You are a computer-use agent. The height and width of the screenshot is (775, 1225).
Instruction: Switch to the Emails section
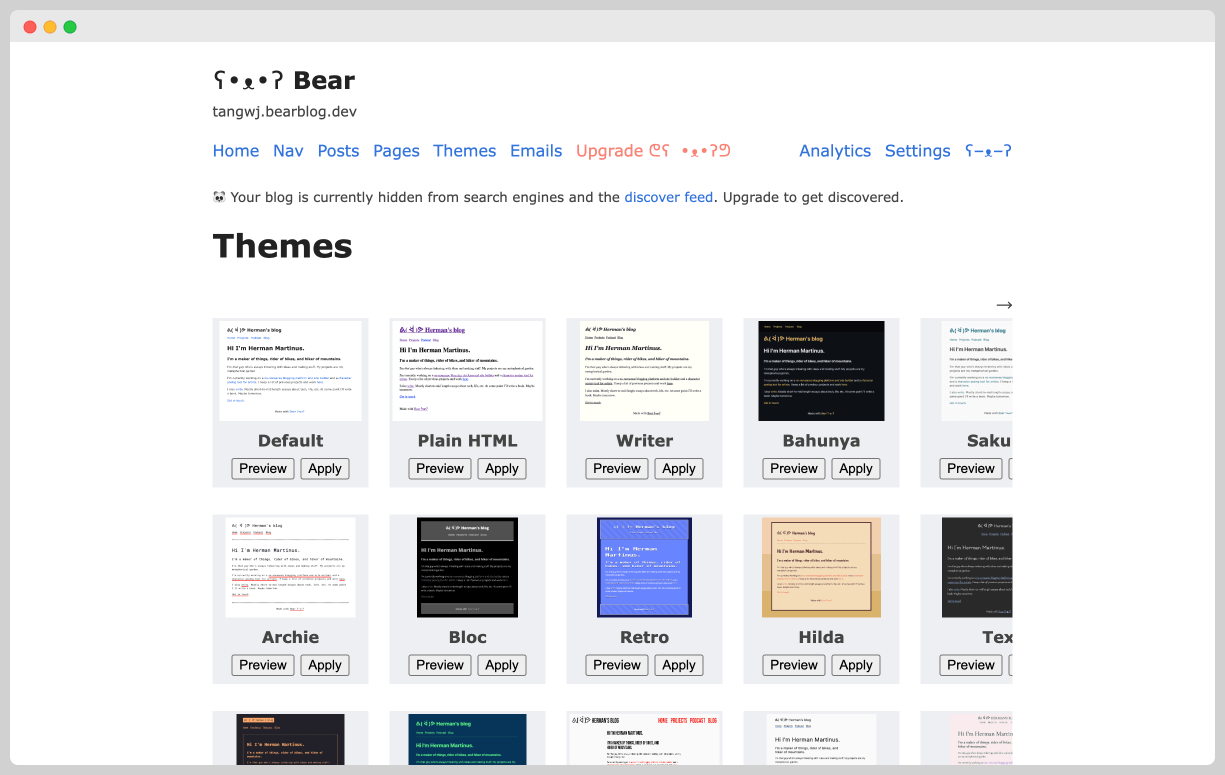(536, 151)
